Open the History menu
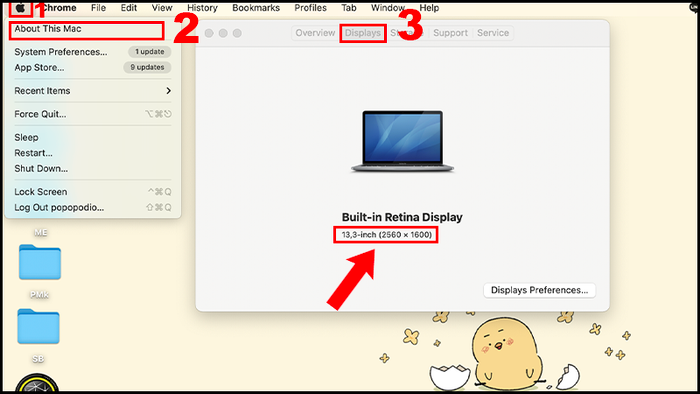Viewport: 700px width, 394px height. coord(202,8)
